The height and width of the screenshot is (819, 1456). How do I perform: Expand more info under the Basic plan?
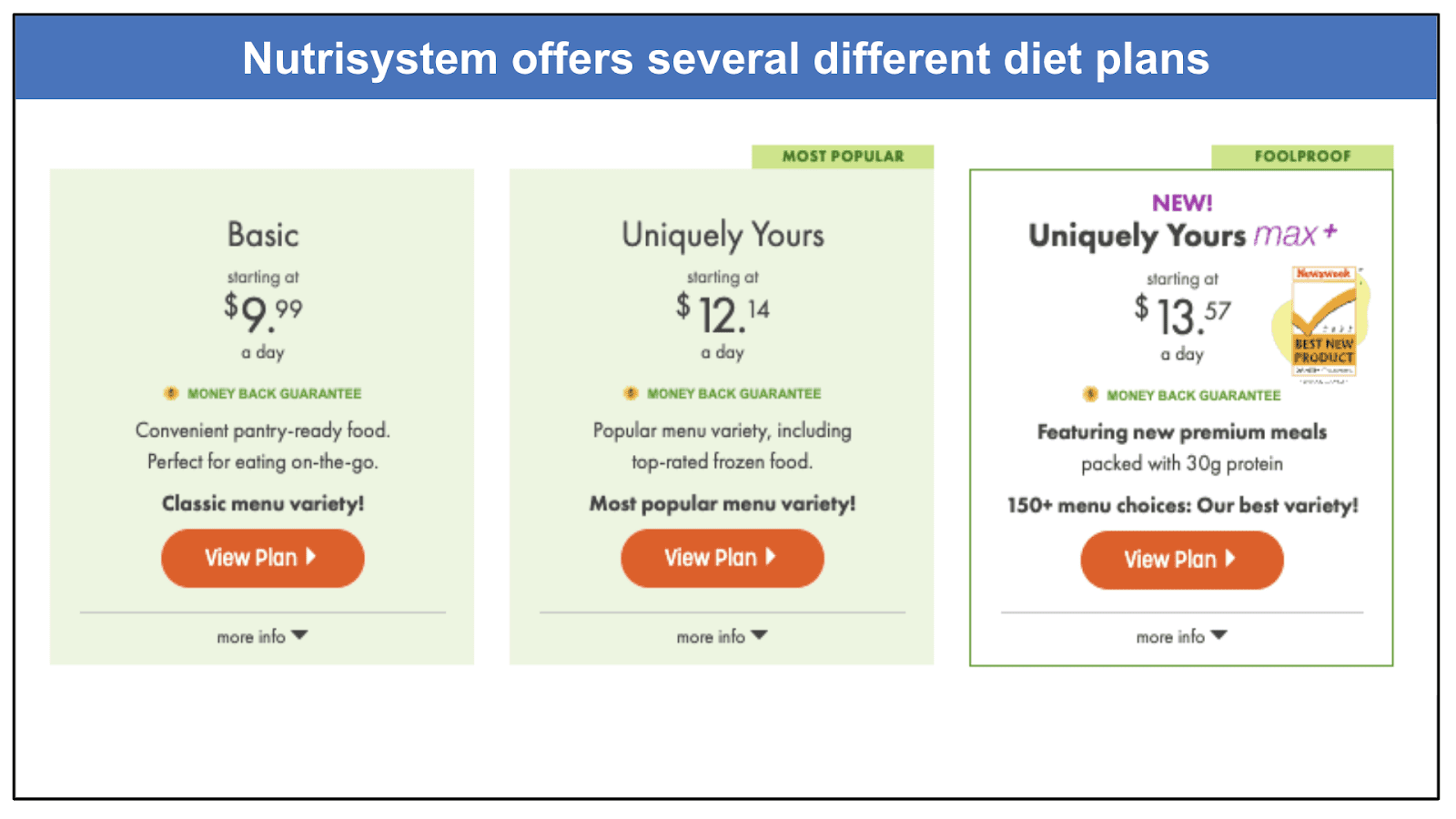pyautogui.click(x=262, y=636)
